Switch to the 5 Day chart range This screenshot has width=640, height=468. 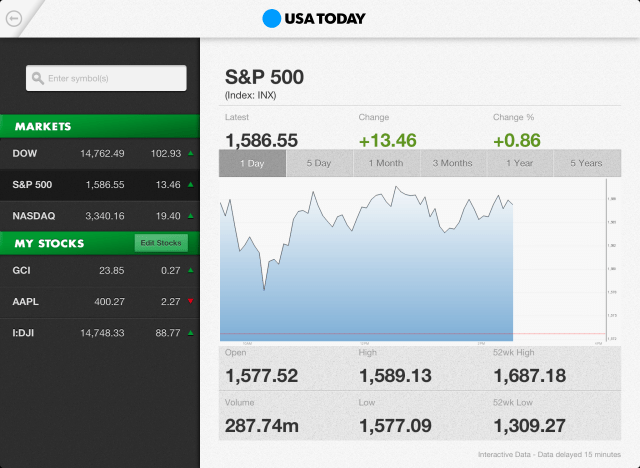pos(319,163)
